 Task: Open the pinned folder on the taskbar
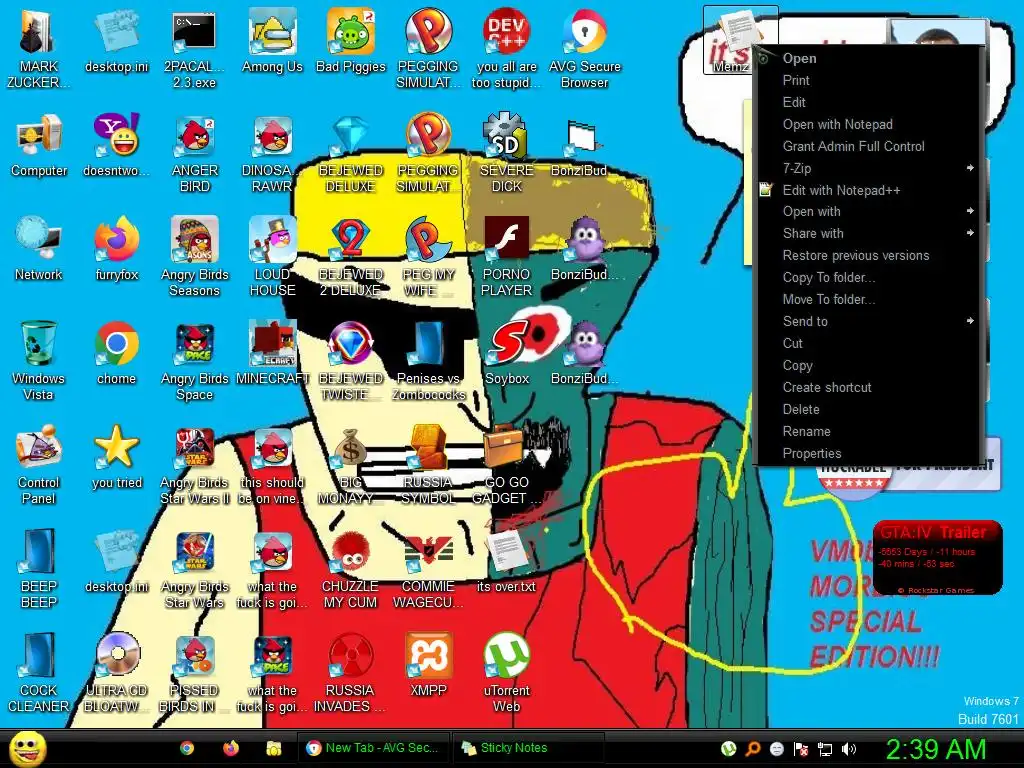[x=274, y=748]
